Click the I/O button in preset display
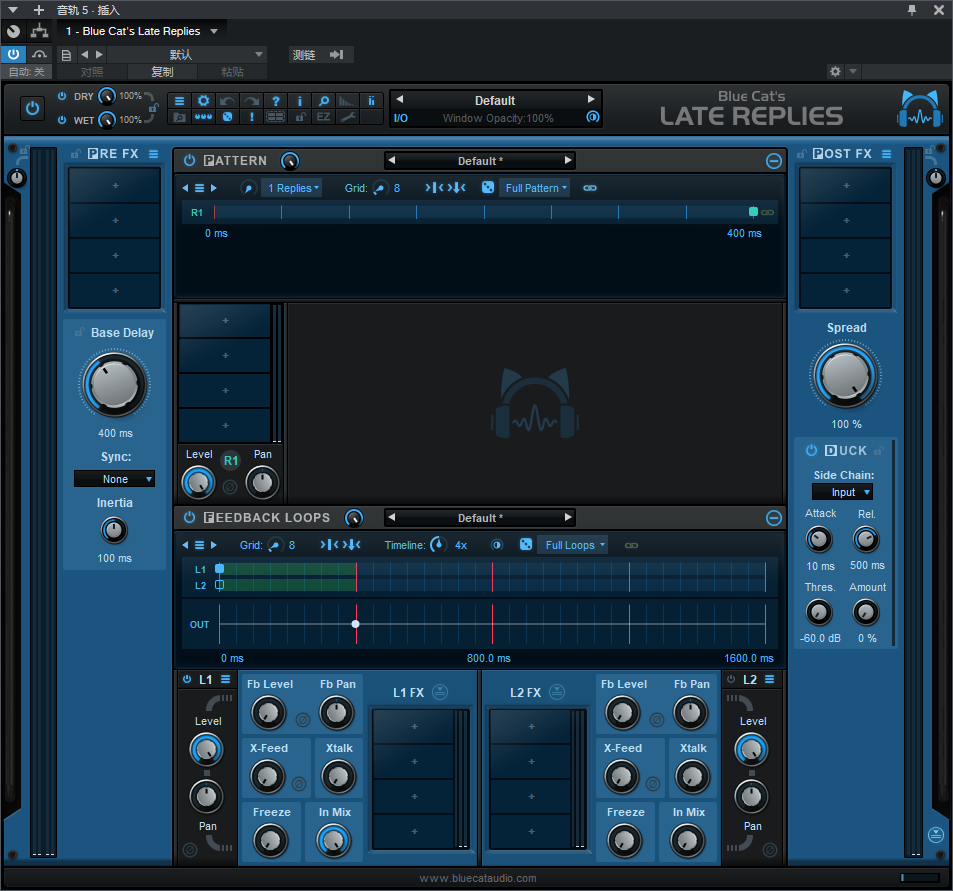The height and width of the screenshot is (891, 953). point(401,118)
